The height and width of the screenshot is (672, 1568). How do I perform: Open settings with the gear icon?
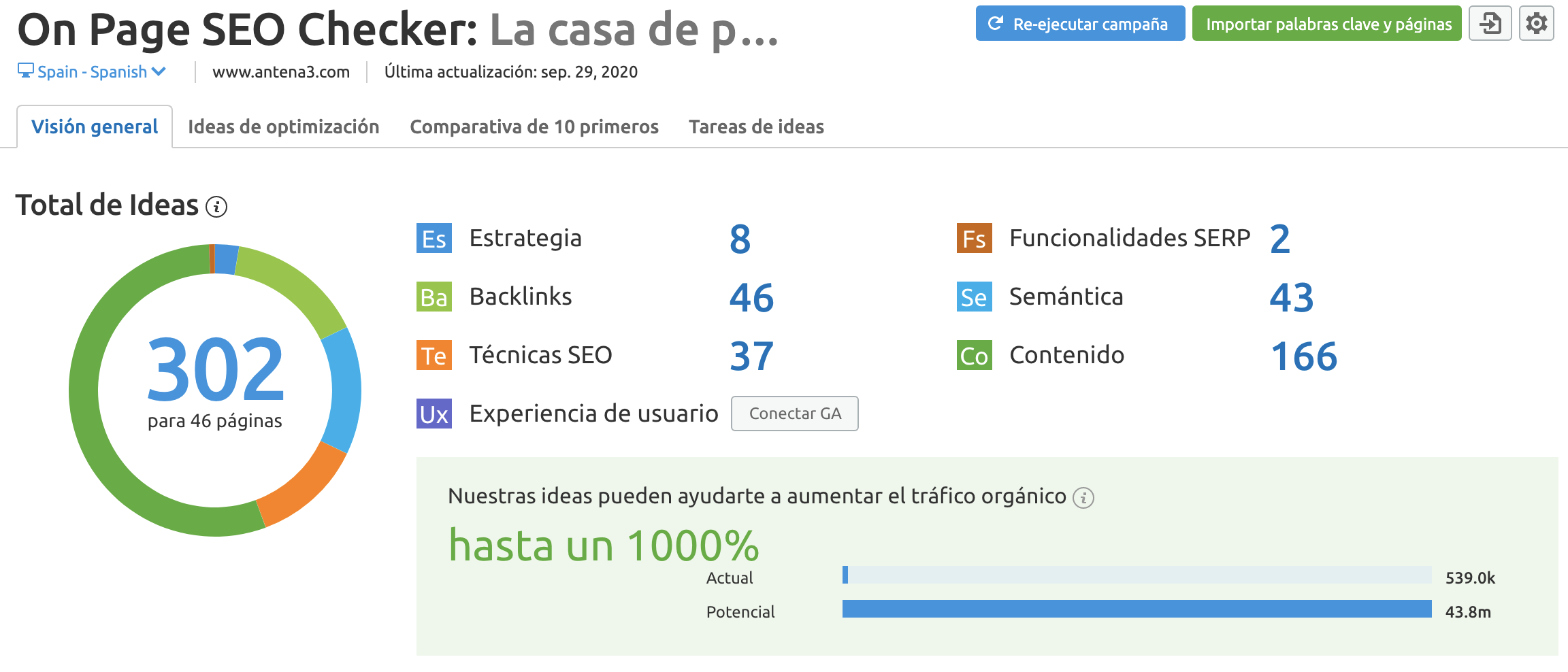(x=1536, y=24)
